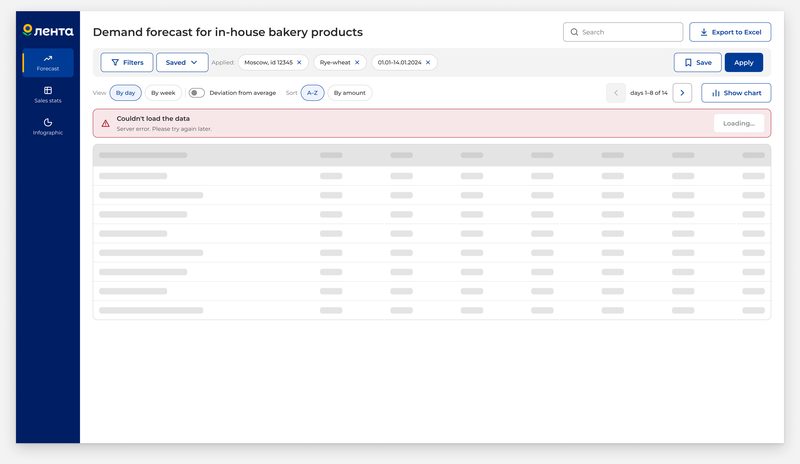Viewport: 800px width, 464px height.
Task: Open the Infographic section
Action: (48, 126)
